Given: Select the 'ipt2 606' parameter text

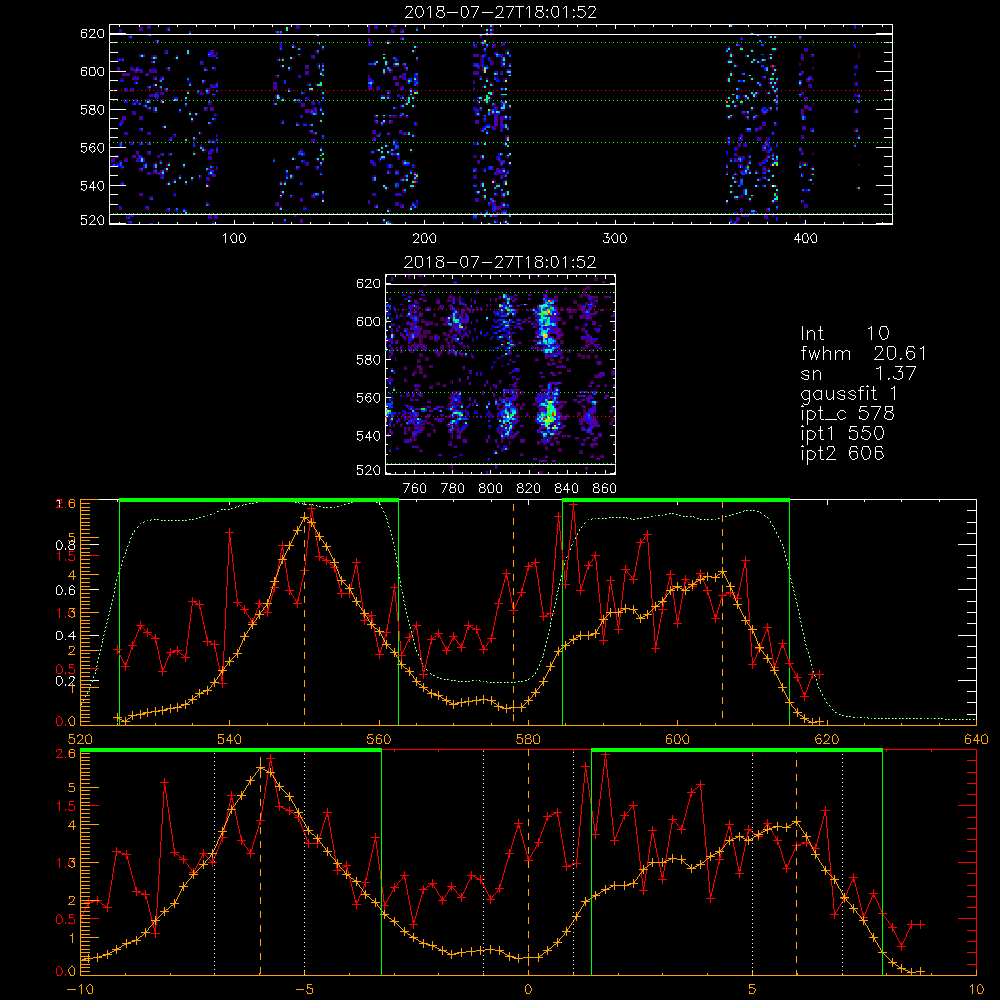Looking at the screenshot, I should [x=842, y=453].
